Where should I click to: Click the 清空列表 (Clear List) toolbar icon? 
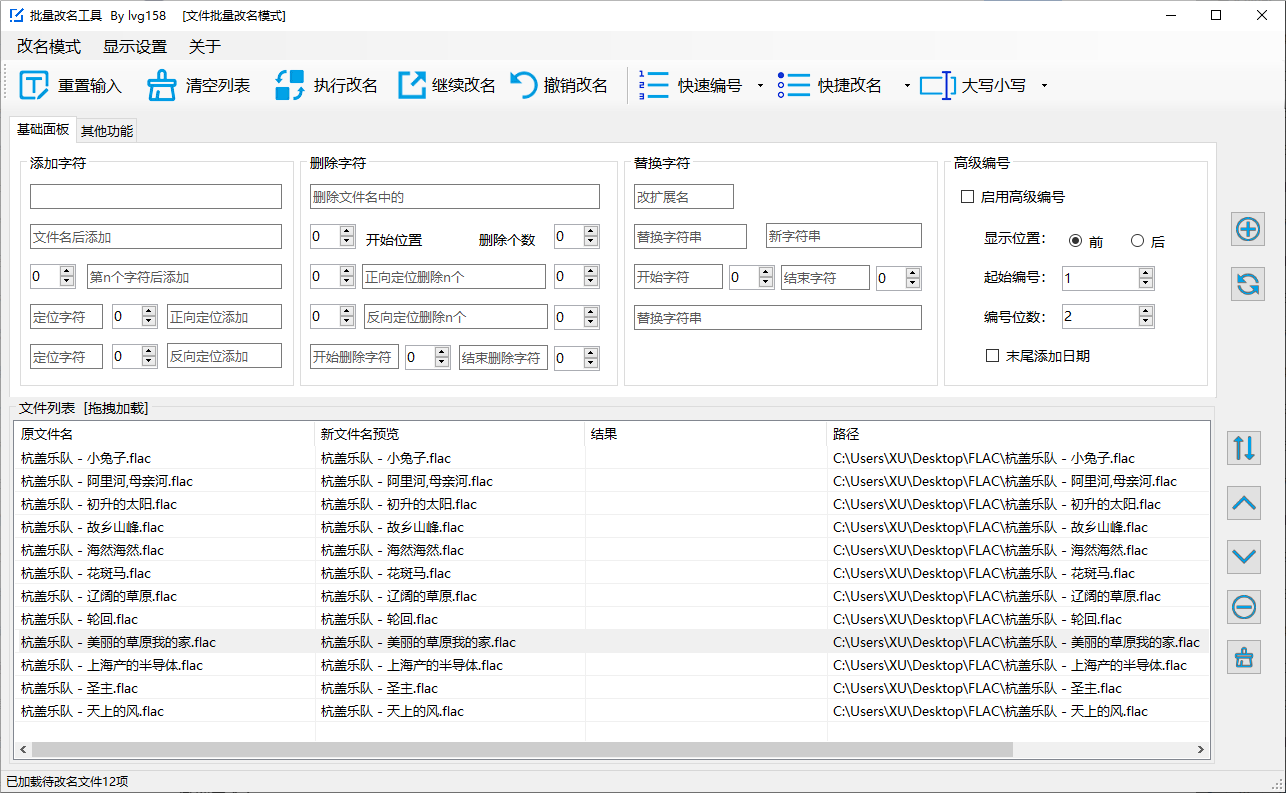(162, 85)
